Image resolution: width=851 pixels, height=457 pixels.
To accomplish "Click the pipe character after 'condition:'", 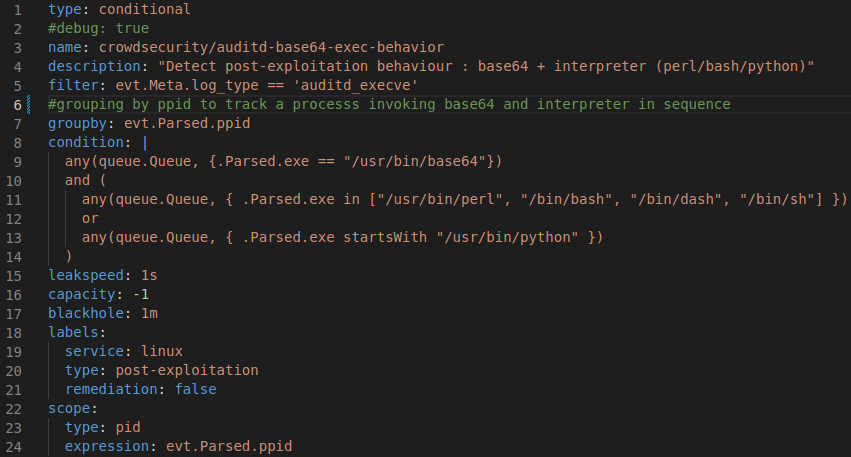I will tap(144, 142).
